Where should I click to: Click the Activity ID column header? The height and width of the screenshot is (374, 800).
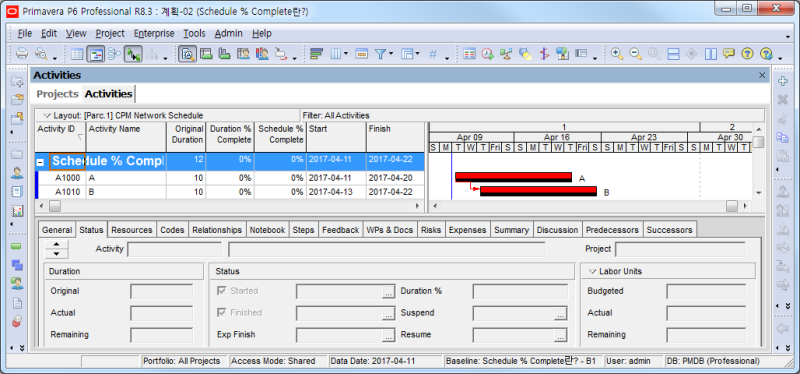(60, 136)
